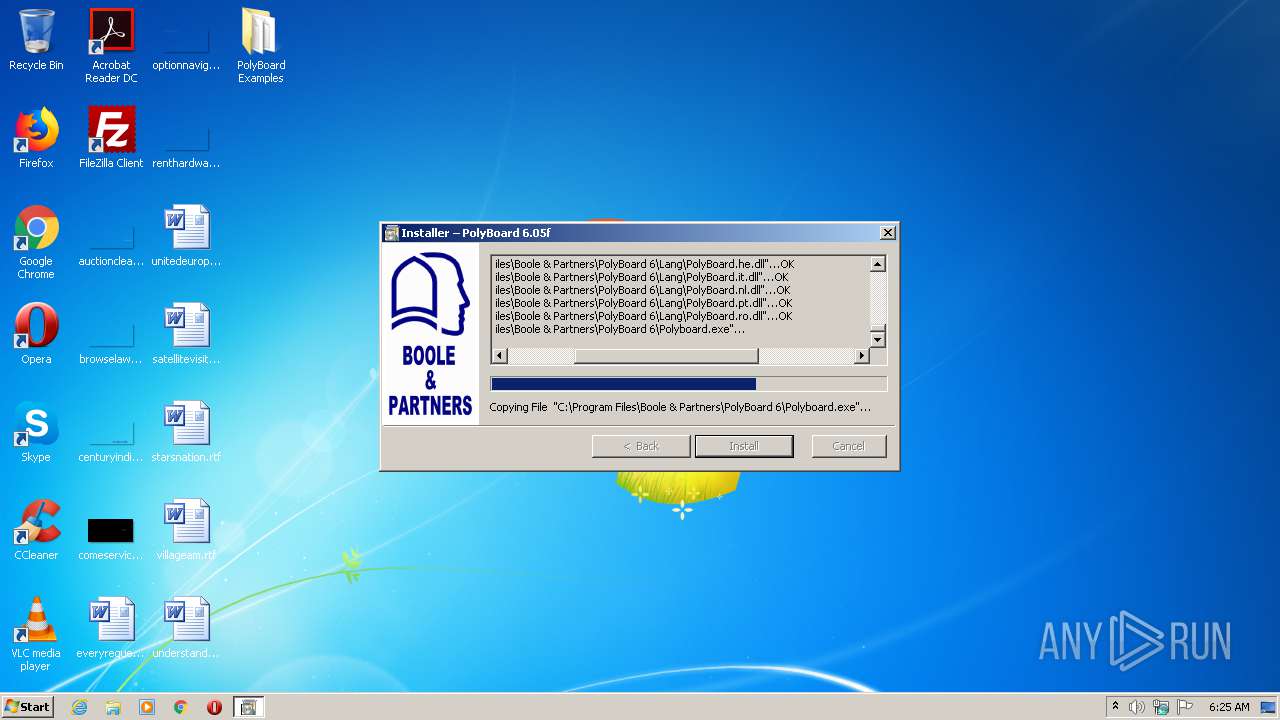Open Internet Explorer in the taskbar
Screen dimensions: 1280x720
tap(79, 707)
